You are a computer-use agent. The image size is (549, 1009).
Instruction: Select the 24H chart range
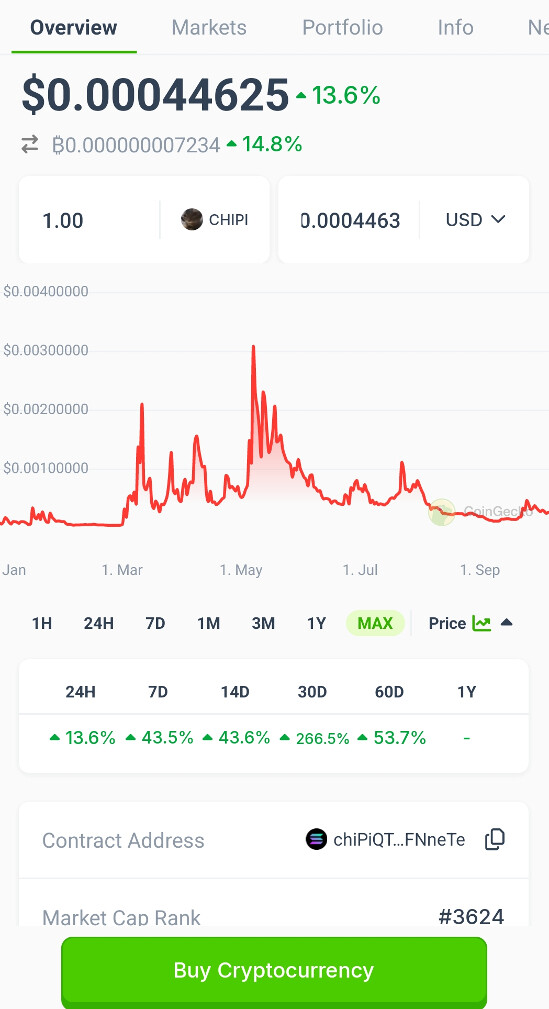tap(98, 623)
